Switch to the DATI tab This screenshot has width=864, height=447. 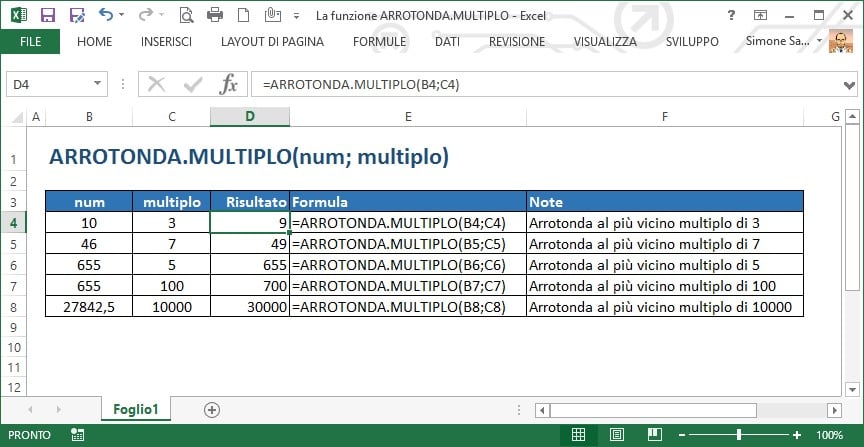[x=447, y=41]
